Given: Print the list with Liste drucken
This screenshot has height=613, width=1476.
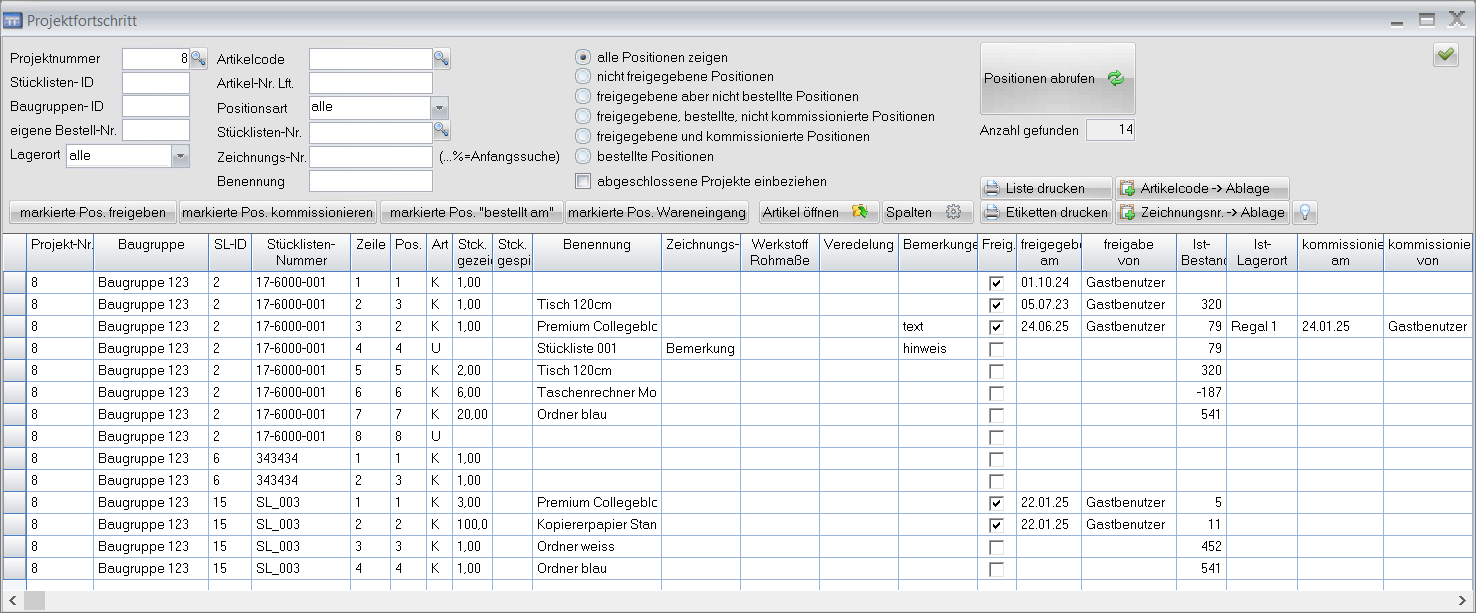Looking at the screenshot, I should pos(1046,188).
